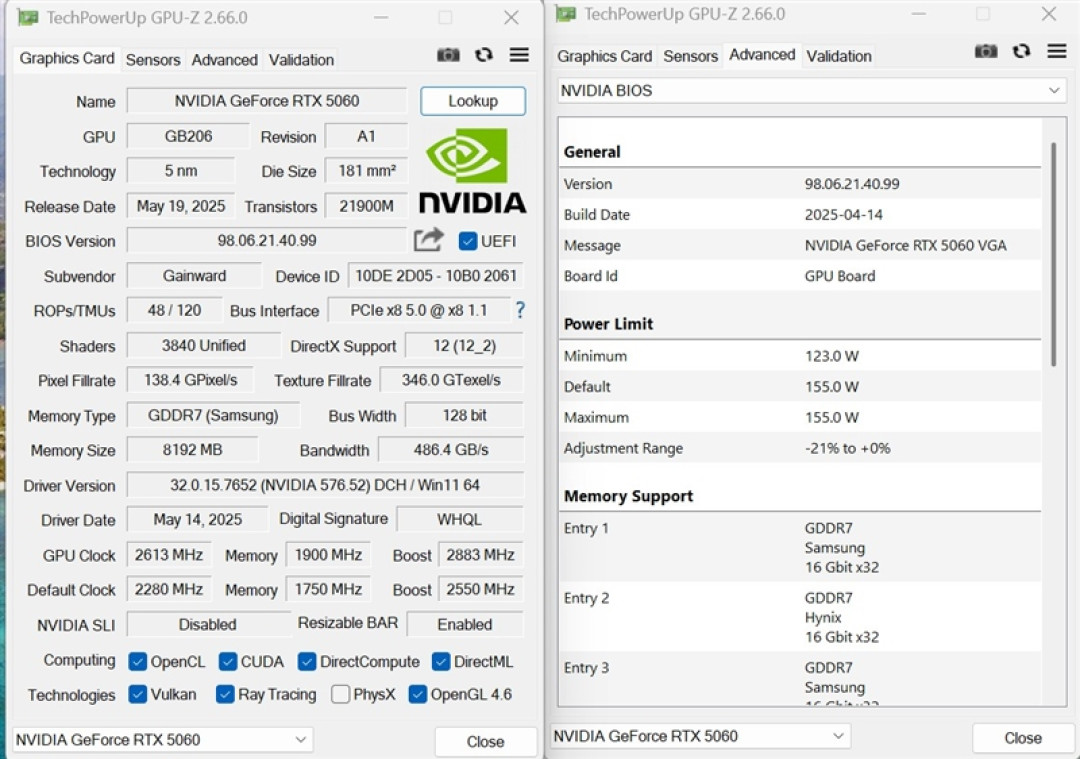Viewport: 1080px width, 759px height.
Task: Click the NVIDIA logo image
Action: click(x=472, y=175)
